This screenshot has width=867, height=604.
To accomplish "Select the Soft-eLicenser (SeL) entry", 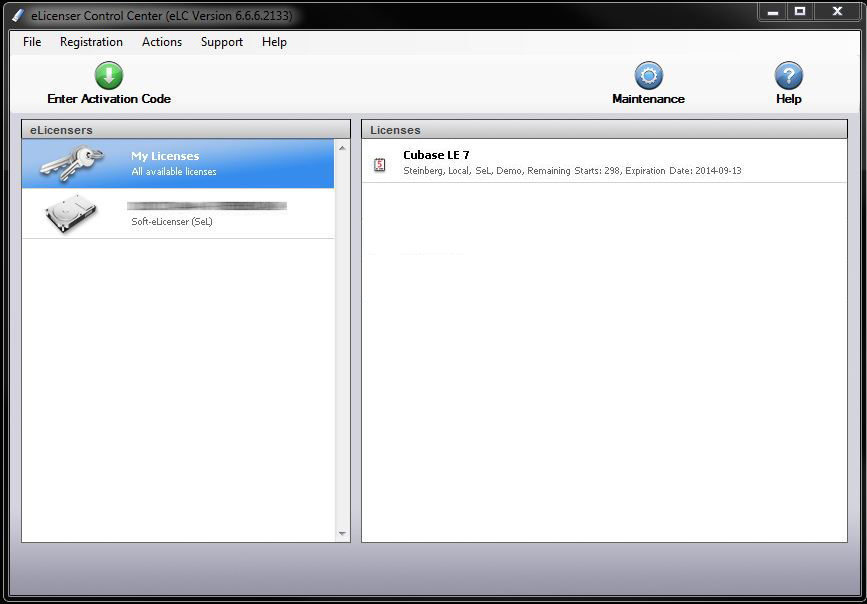I will pos(178,214).
